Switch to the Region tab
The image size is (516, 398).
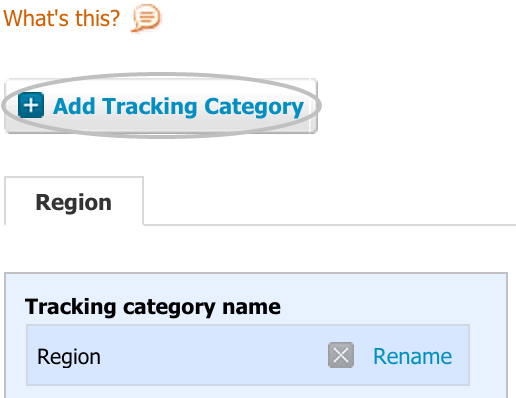click(x=74, y=201)
